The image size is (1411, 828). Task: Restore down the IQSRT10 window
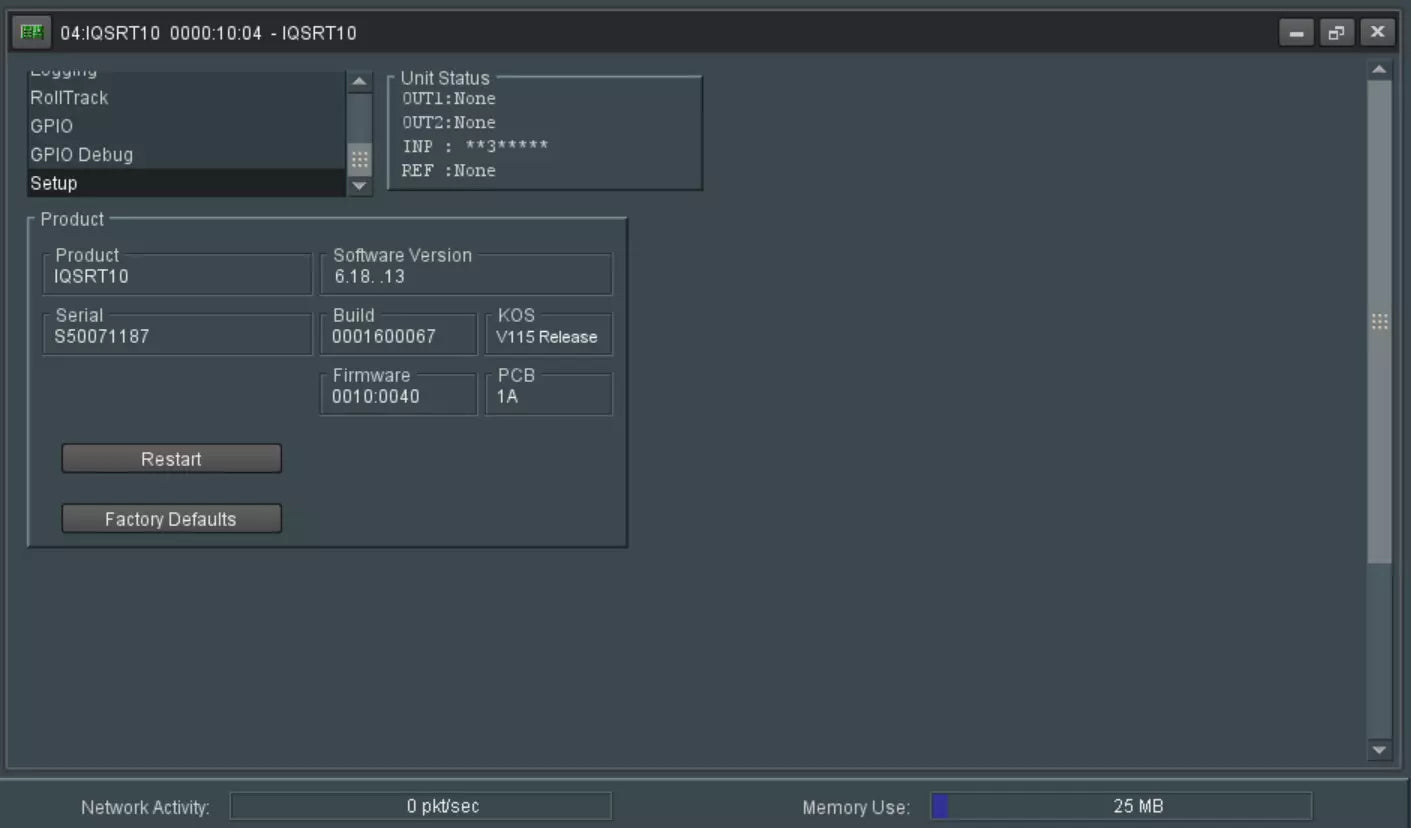[x=1336, y=33]
